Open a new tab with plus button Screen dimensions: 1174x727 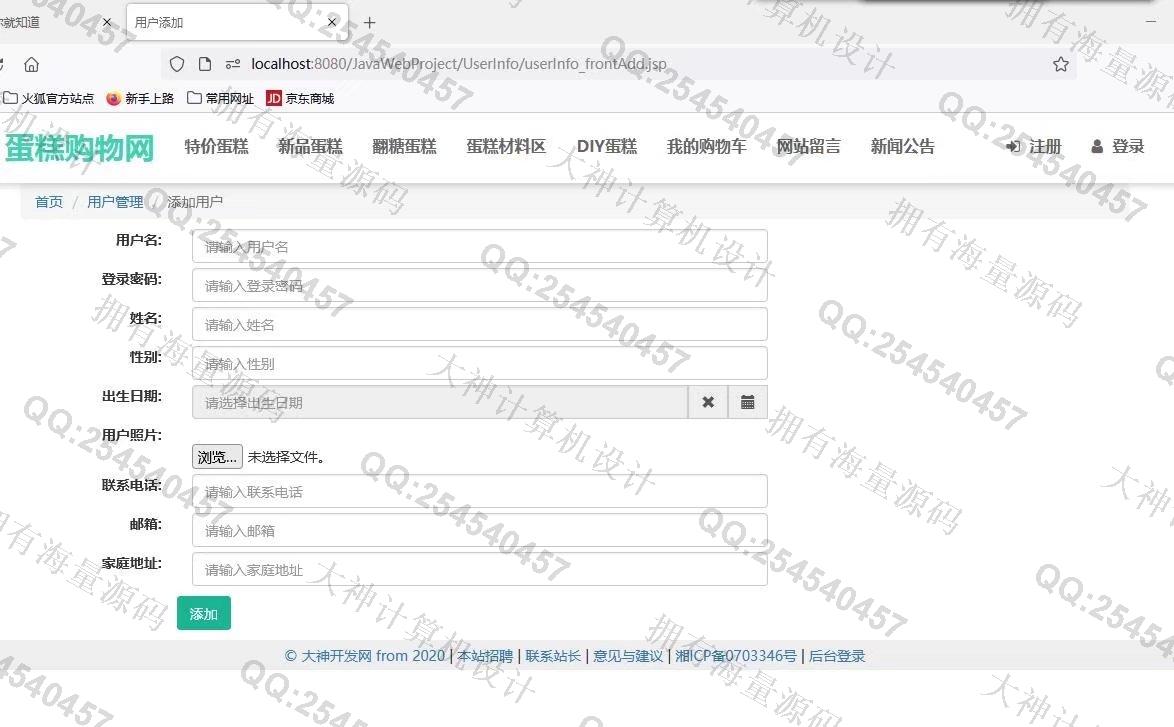click(369, 23)
